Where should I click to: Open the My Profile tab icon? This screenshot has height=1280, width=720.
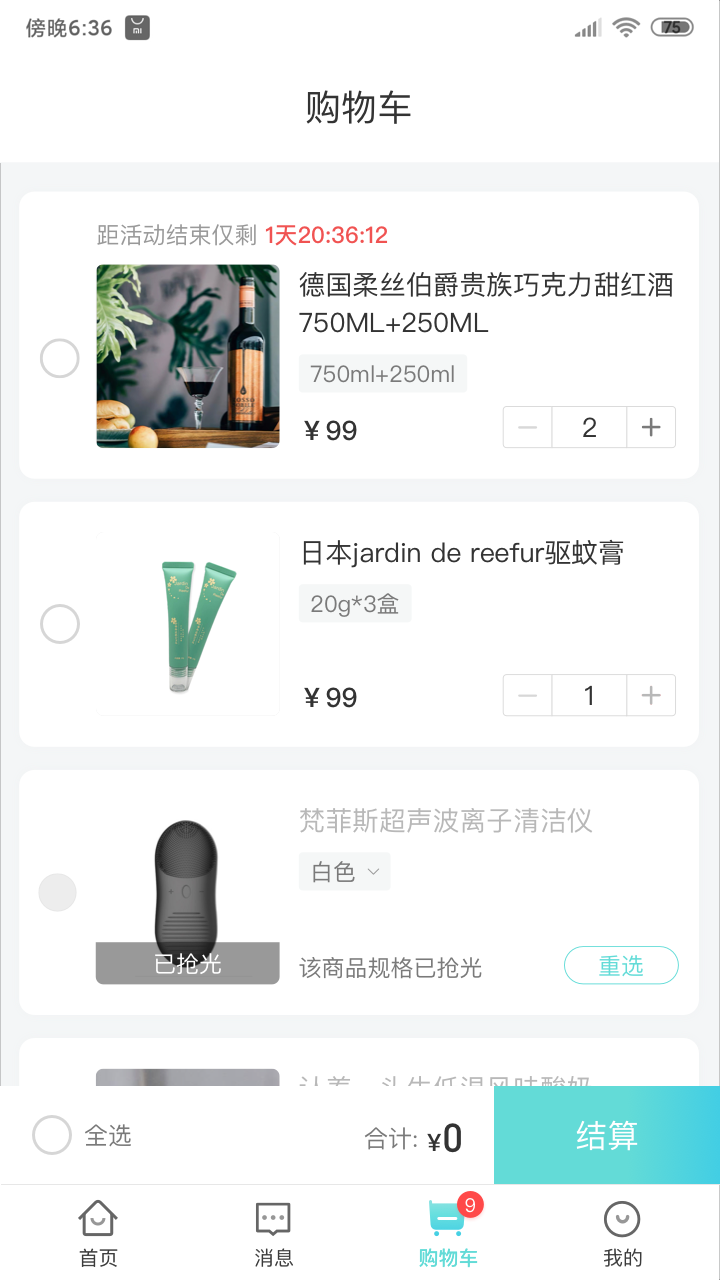coord(622,1220)
